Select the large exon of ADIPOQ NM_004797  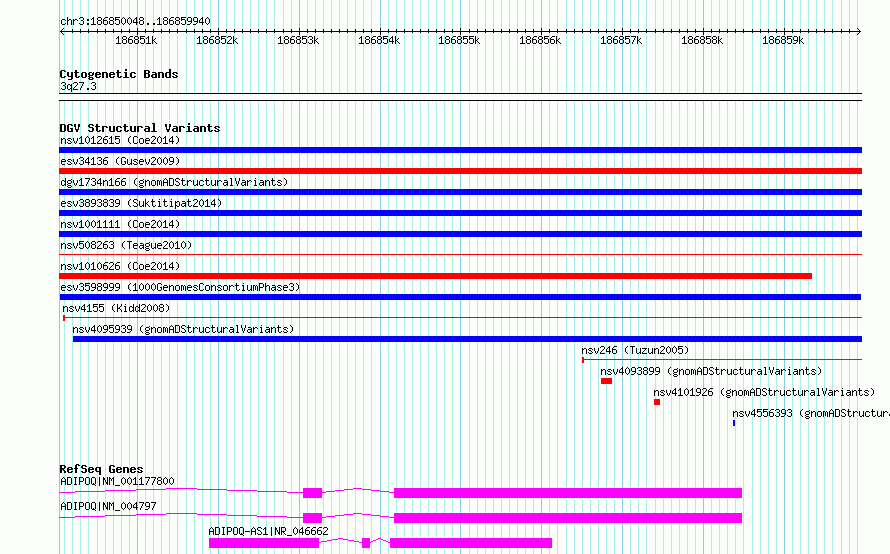click(568, 518)
